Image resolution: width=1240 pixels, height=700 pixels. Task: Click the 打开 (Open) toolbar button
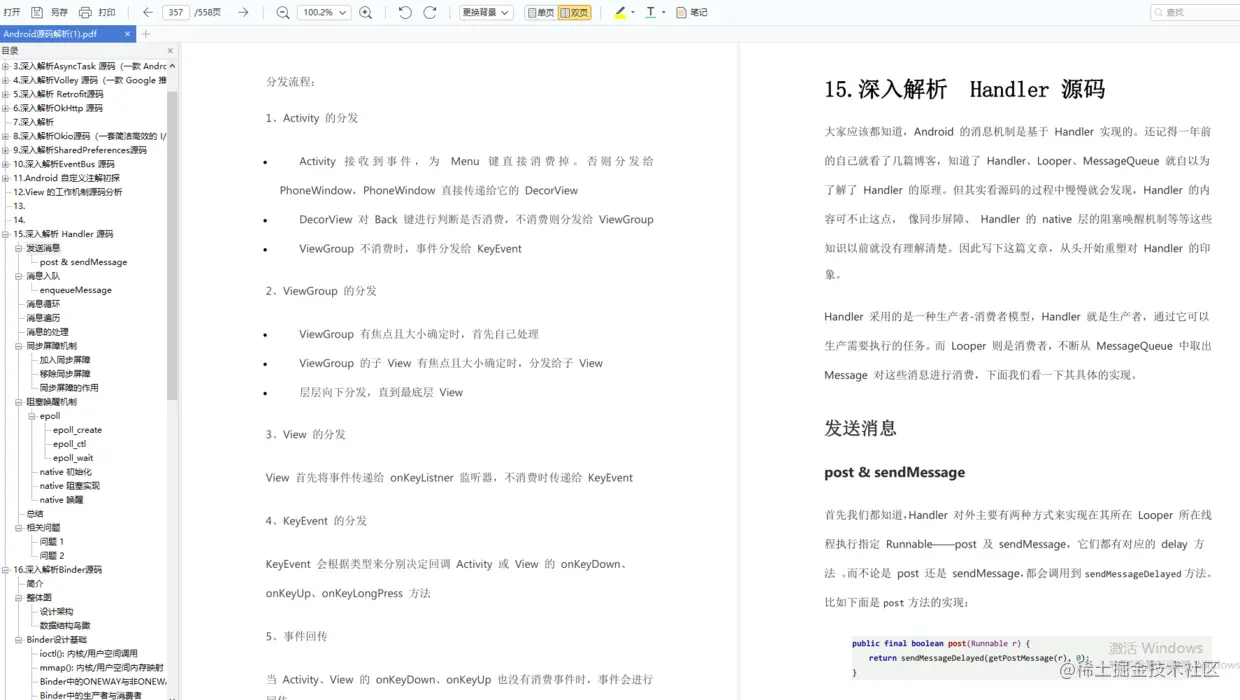[x=12, y=12]
